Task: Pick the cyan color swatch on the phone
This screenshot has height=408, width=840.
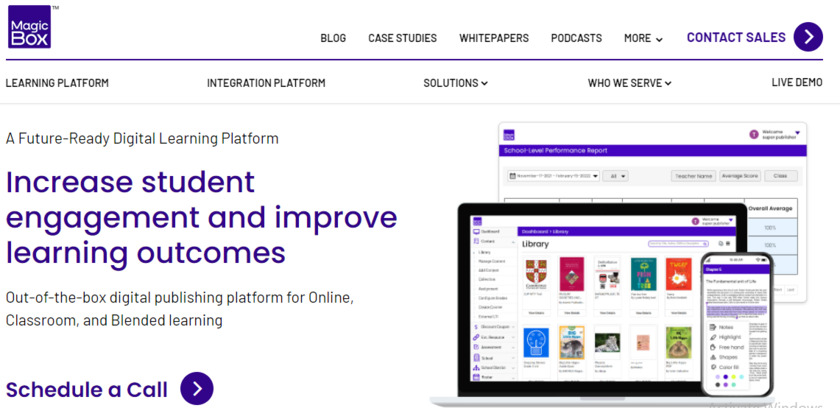Action: pos(741,377)
